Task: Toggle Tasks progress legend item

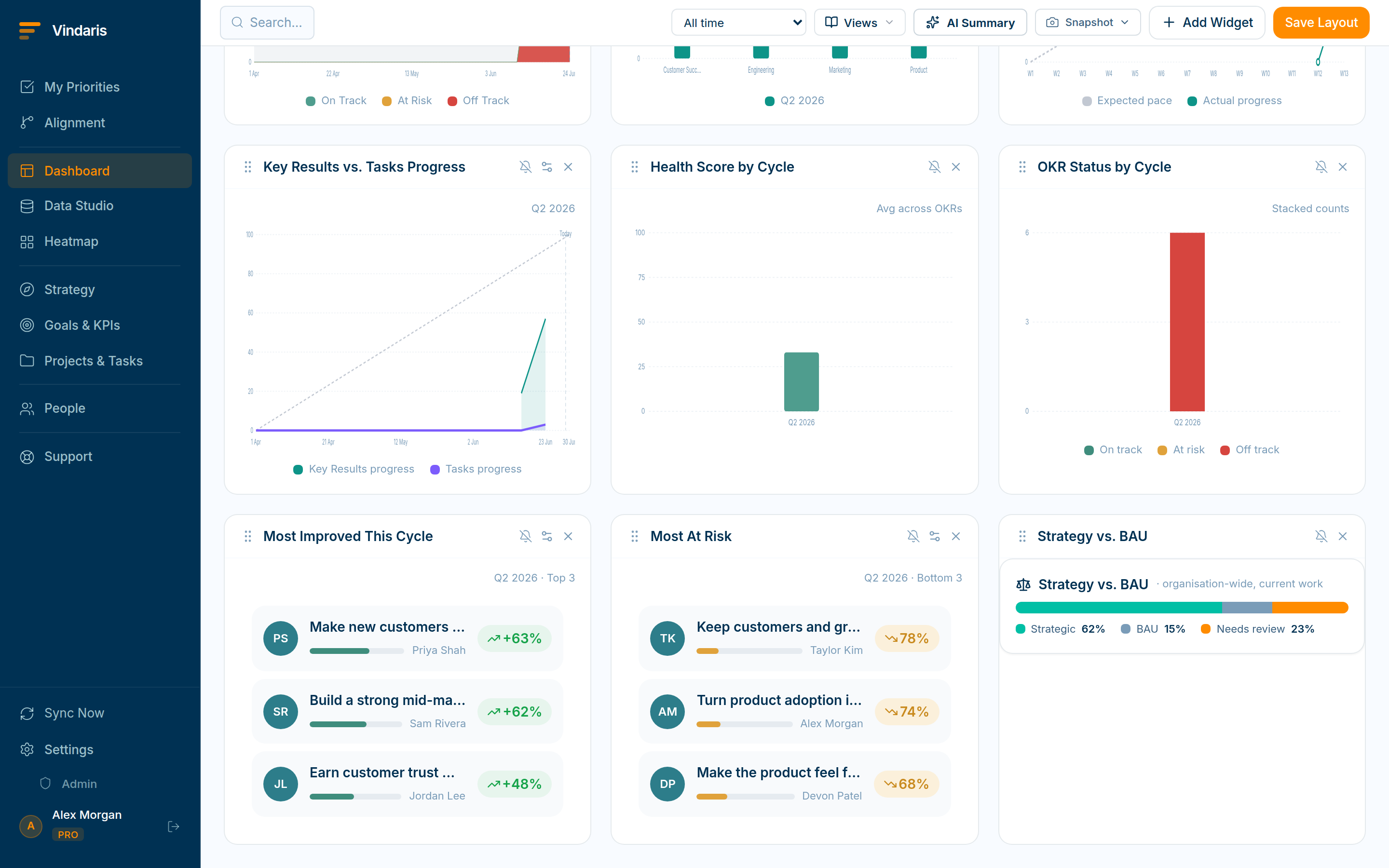Action: coord(476,469)
